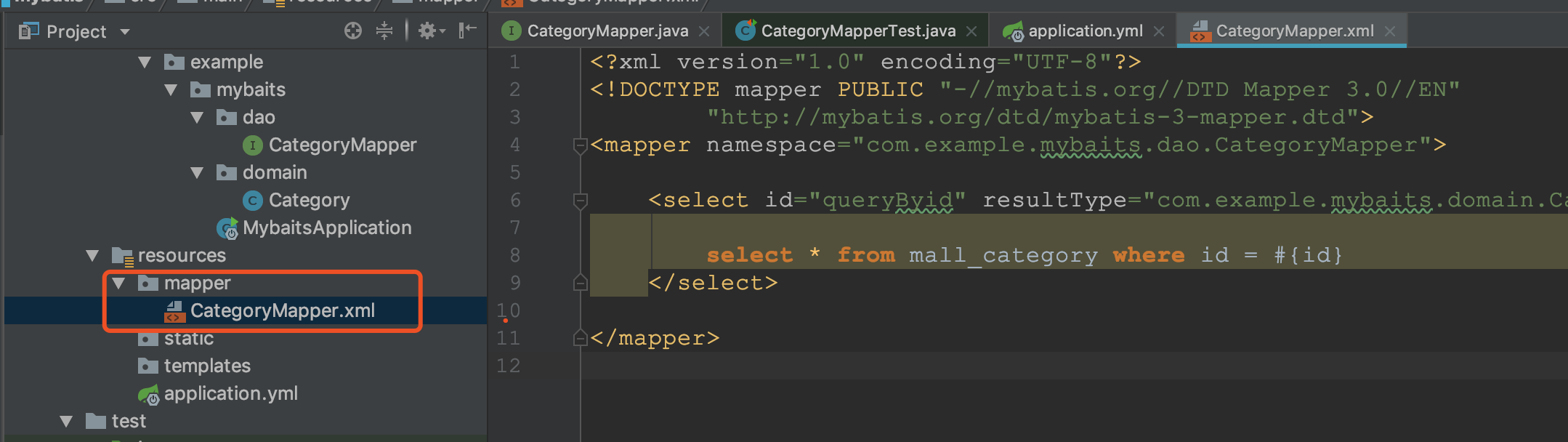Click the class icon on CategoryMapperTest.java tab
1568x442 pixels.
[x=745, y=31]
